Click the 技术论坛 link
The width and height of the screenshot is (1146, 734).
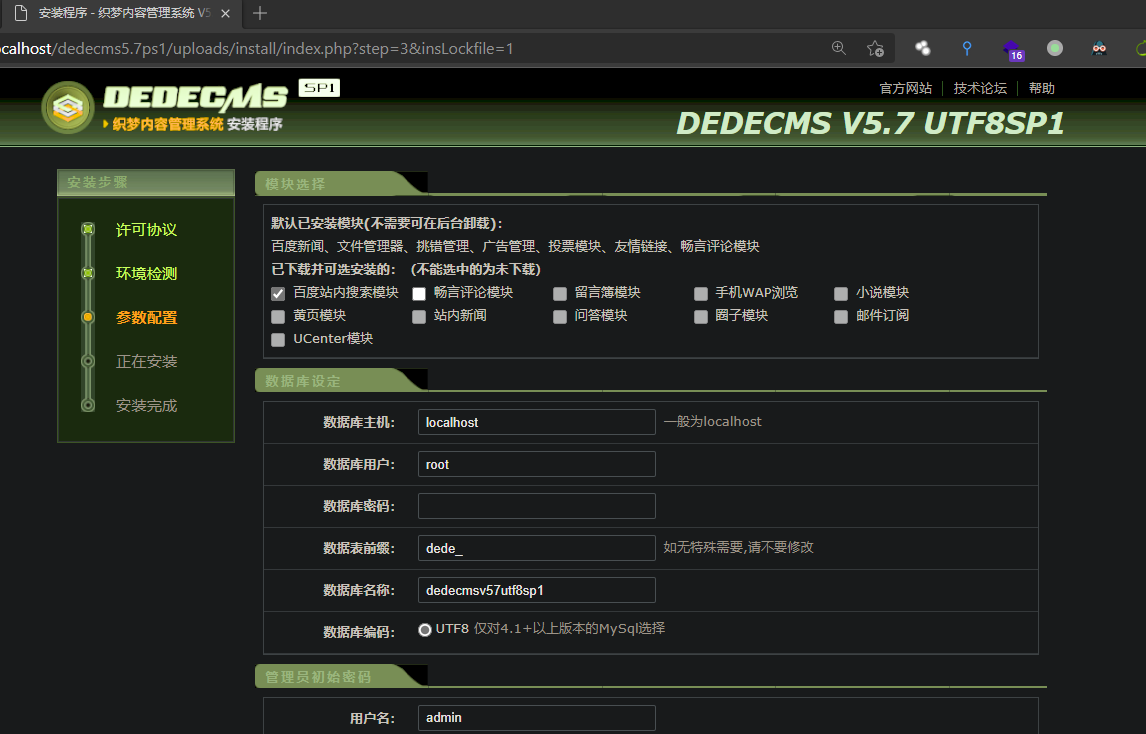click(979, 88)
